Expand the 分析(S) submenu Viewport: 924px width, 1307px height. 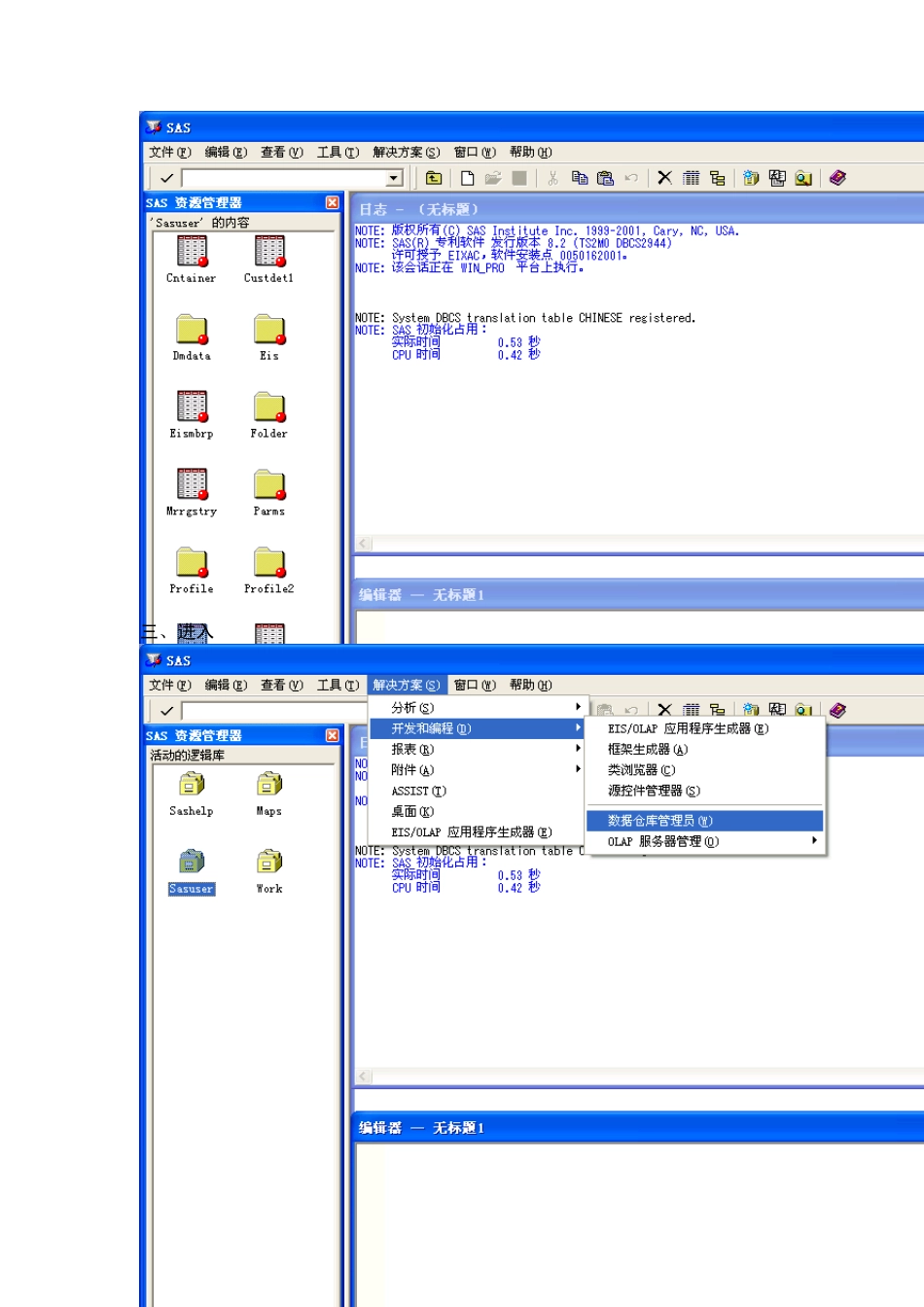click(478, 708)
